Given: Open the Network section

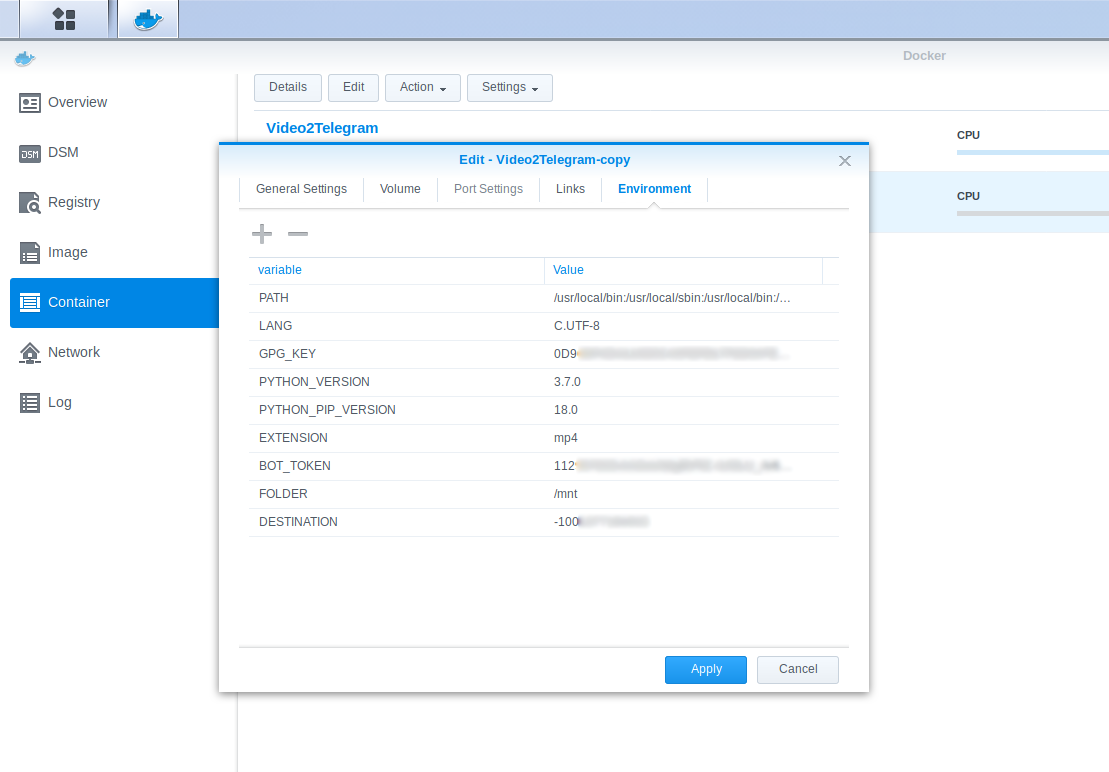Looking at the screenshot, I should coord(74,353).
